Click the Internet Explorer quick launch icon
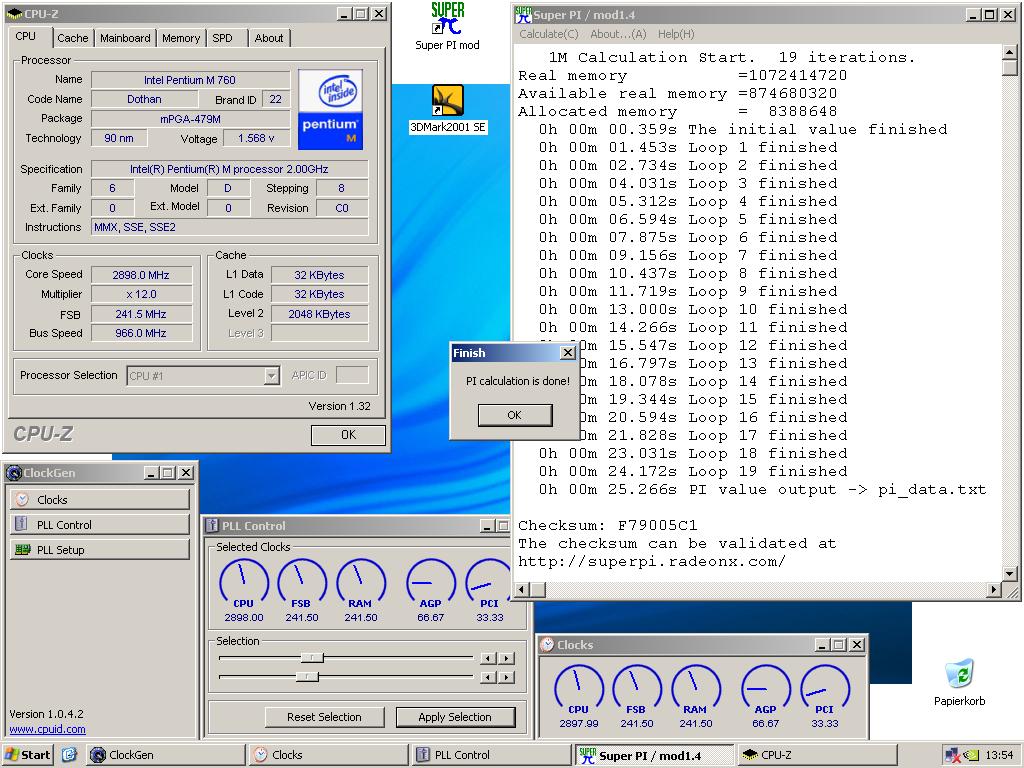1024x768 pixels. (x=69, y=755)
